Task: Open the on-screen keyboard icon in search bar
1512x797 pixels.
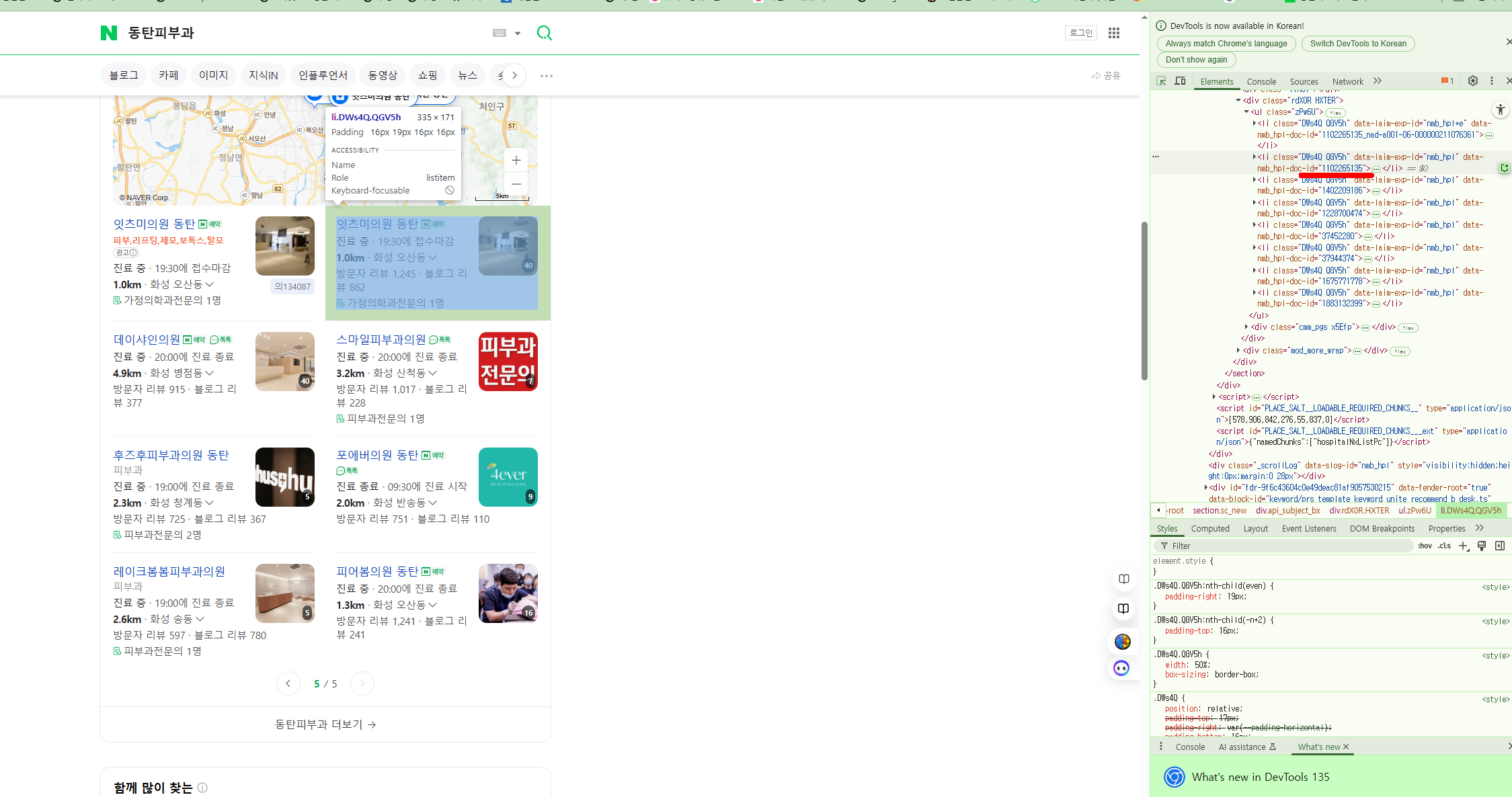Action: tap(500, 33)
